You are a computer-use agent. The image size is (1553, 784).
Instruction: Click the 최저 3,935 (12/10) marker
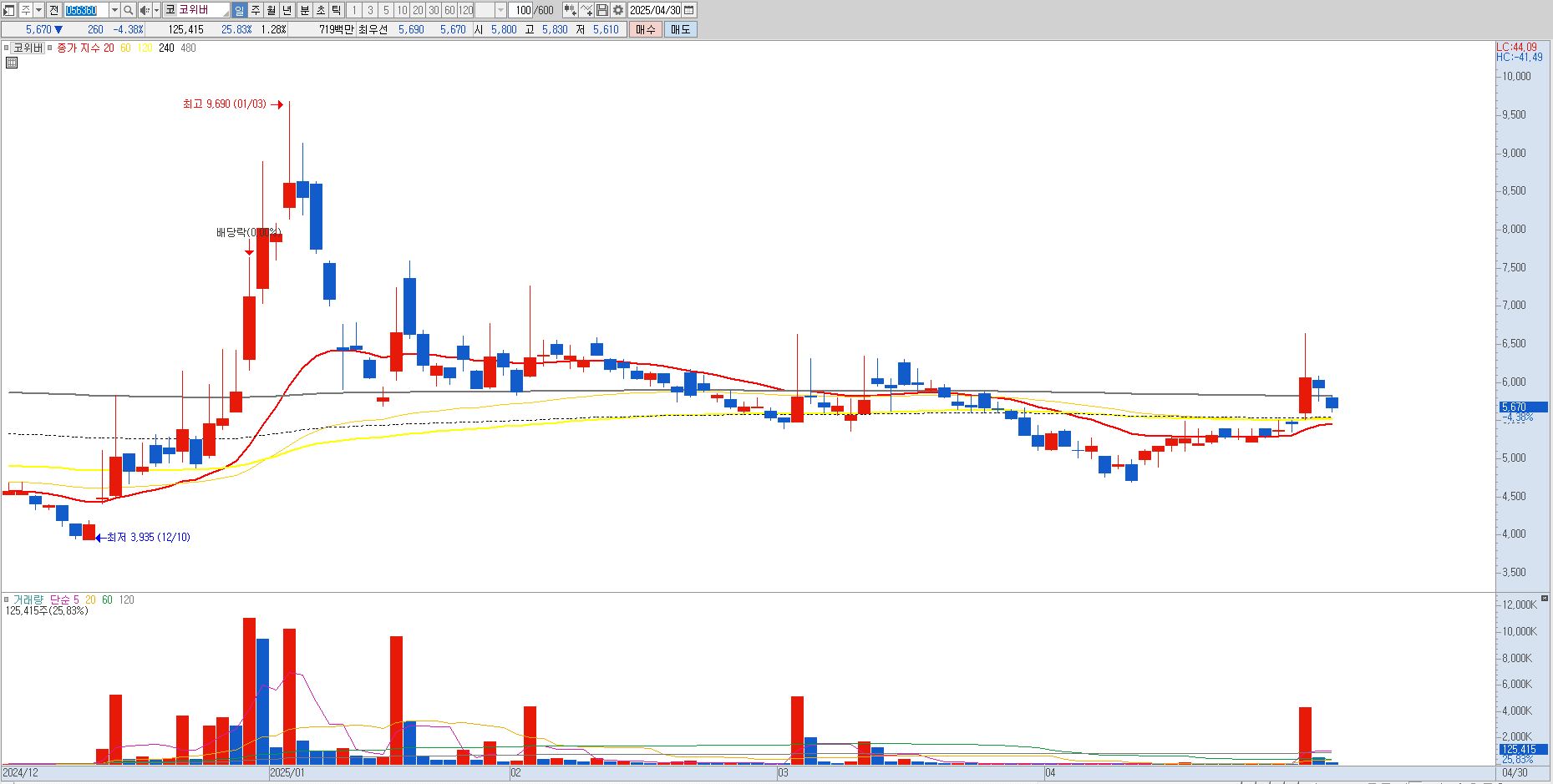[x=142, y=538]
